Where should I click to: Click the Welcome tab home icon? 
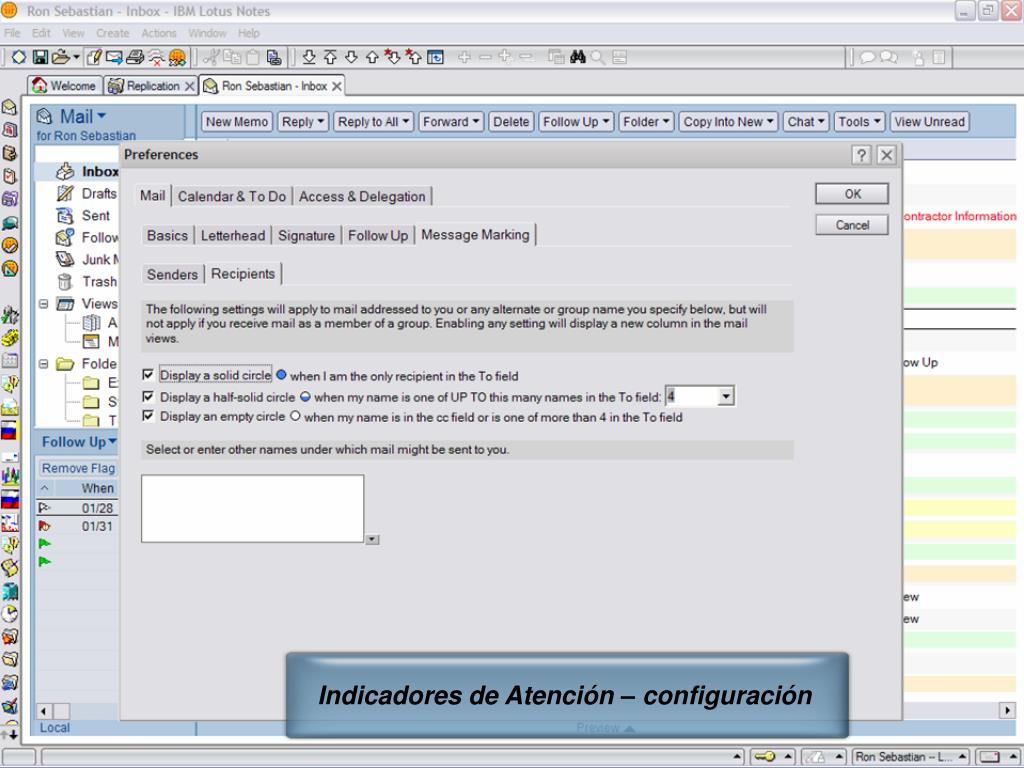tap(40, 85)
